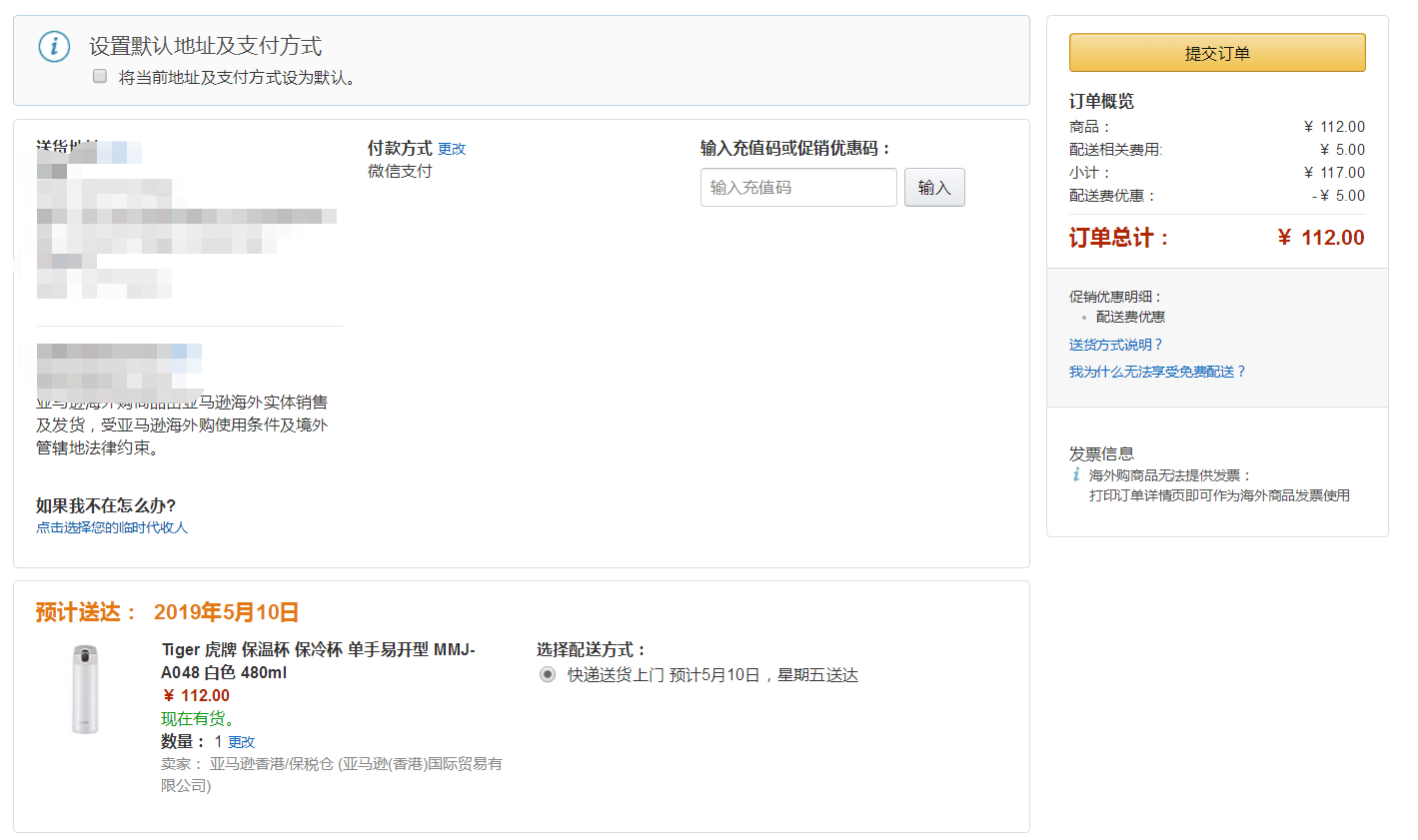This screenshot has width=1418, height=840.
Task: Click the 订单总计 amount ¥ 112.00
Action: pos(1320,238)
